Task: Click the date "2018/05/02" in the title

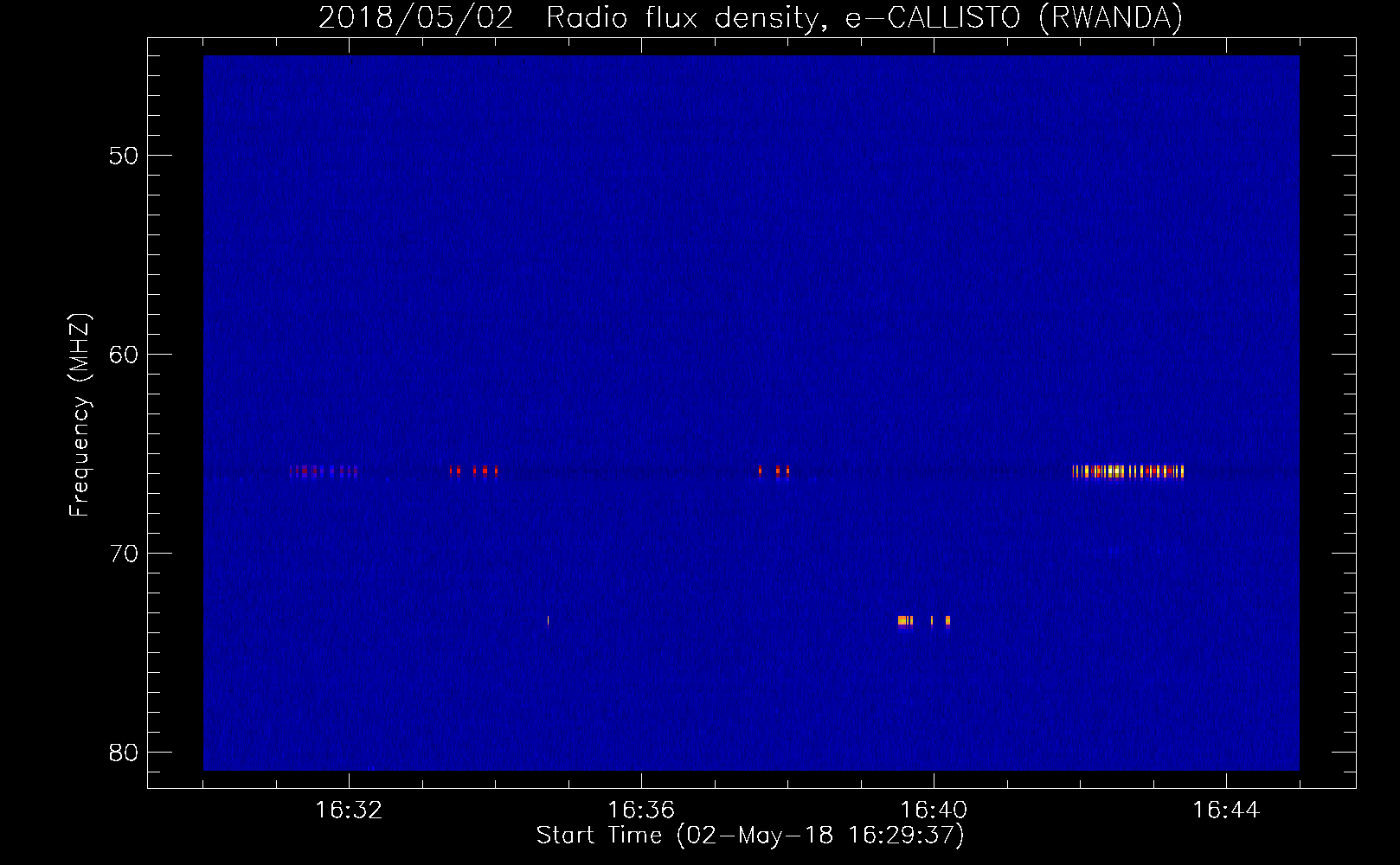Action: coord(416,17)
